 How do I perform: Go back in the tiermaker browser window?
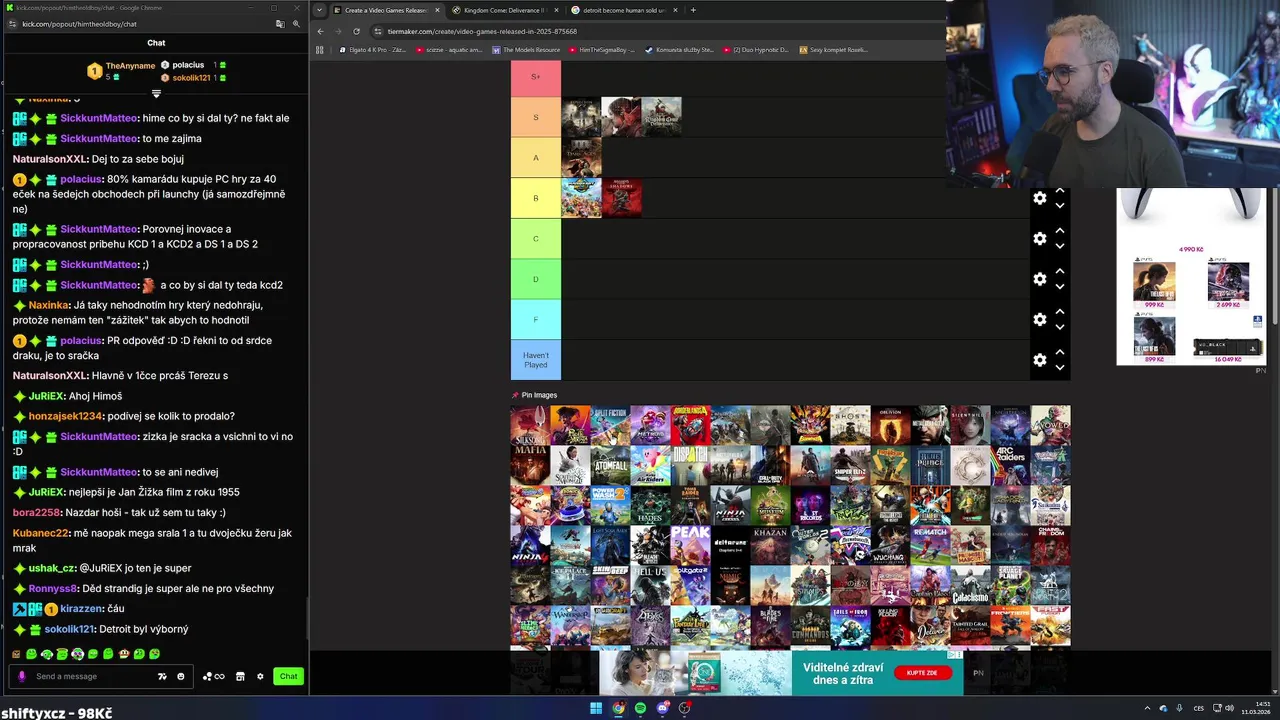pos(320,31)
